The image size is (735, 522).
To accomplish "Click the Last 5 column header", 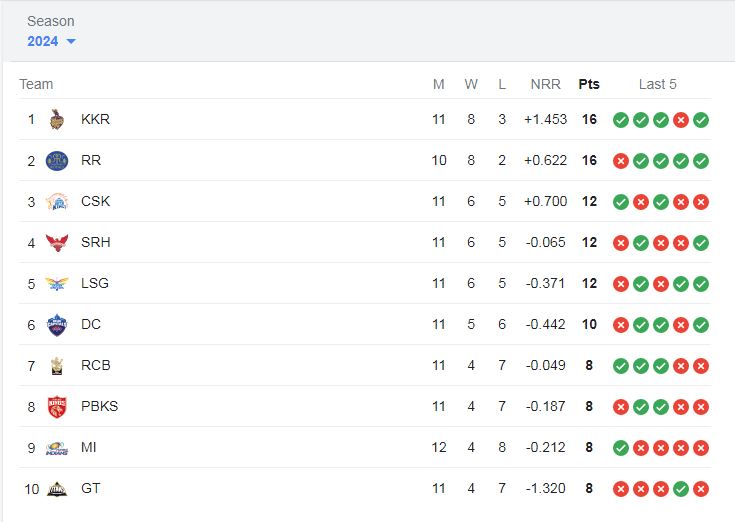I will pyautogui.click(x=657, y=84).
